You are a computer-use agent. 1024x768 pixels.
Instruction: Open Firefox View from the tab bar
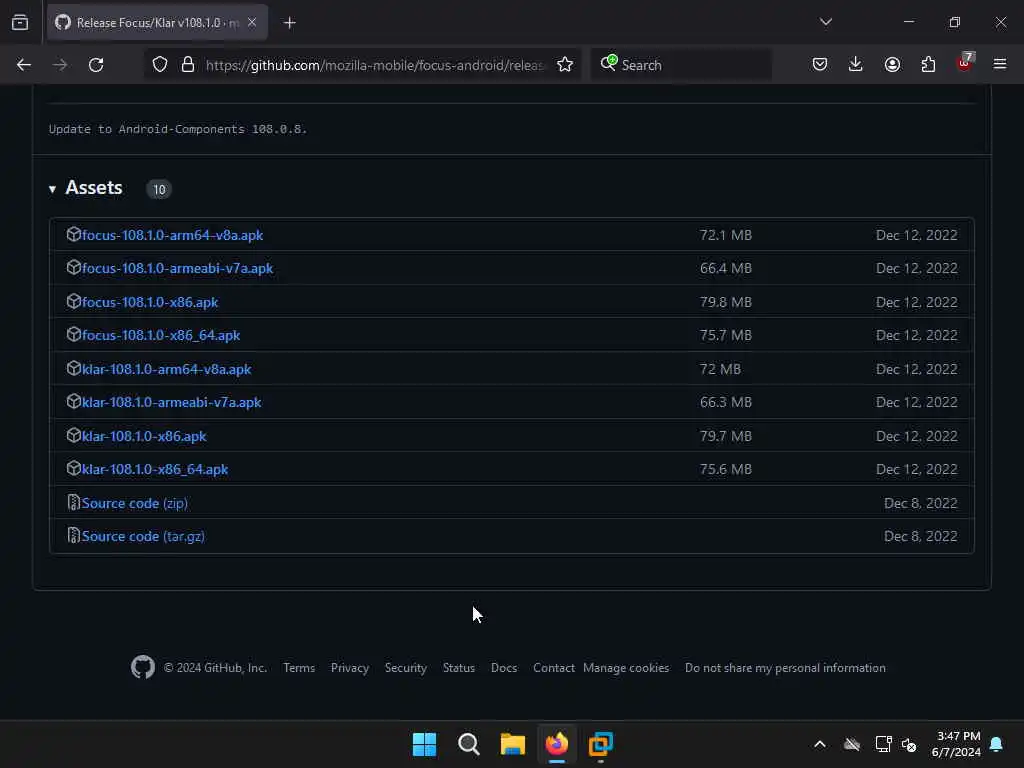(x=20, y=23)
